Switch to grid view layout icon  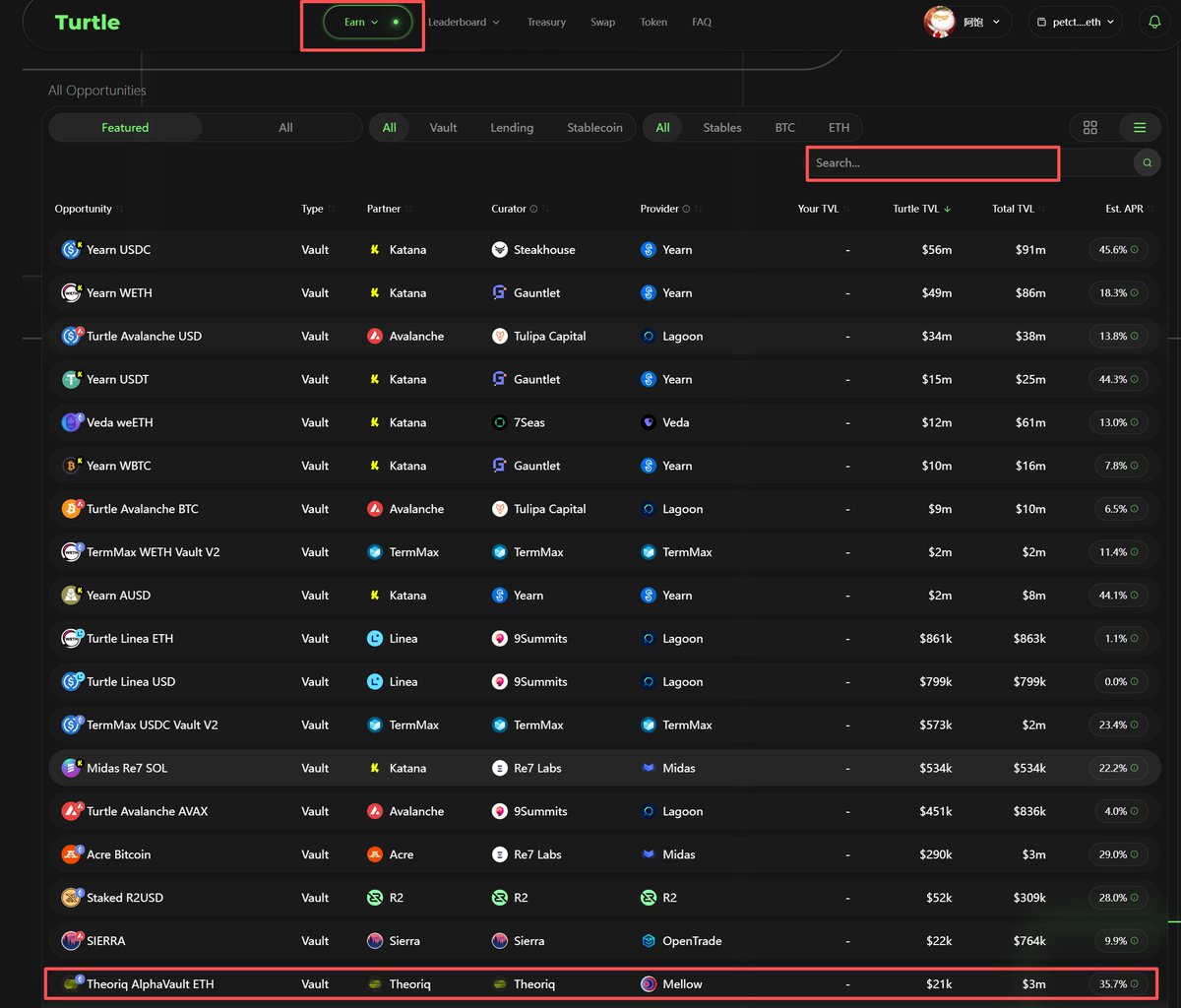point(1089,128)
